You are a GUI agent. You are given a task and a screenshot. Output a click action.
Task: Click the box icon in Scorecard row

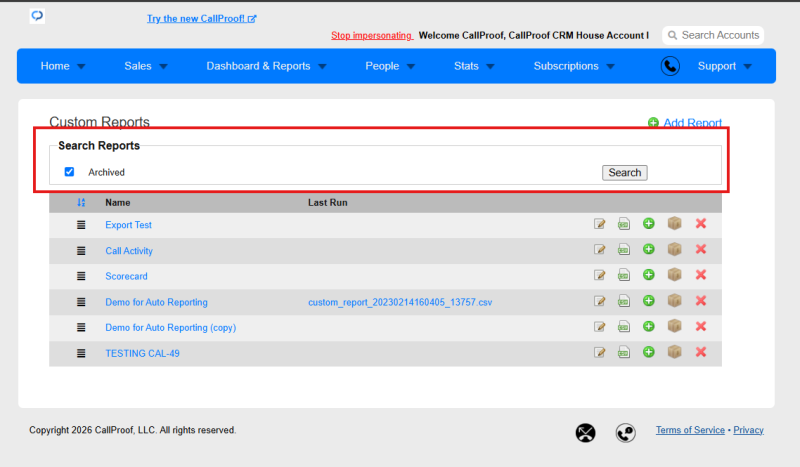tap(674, 274)
